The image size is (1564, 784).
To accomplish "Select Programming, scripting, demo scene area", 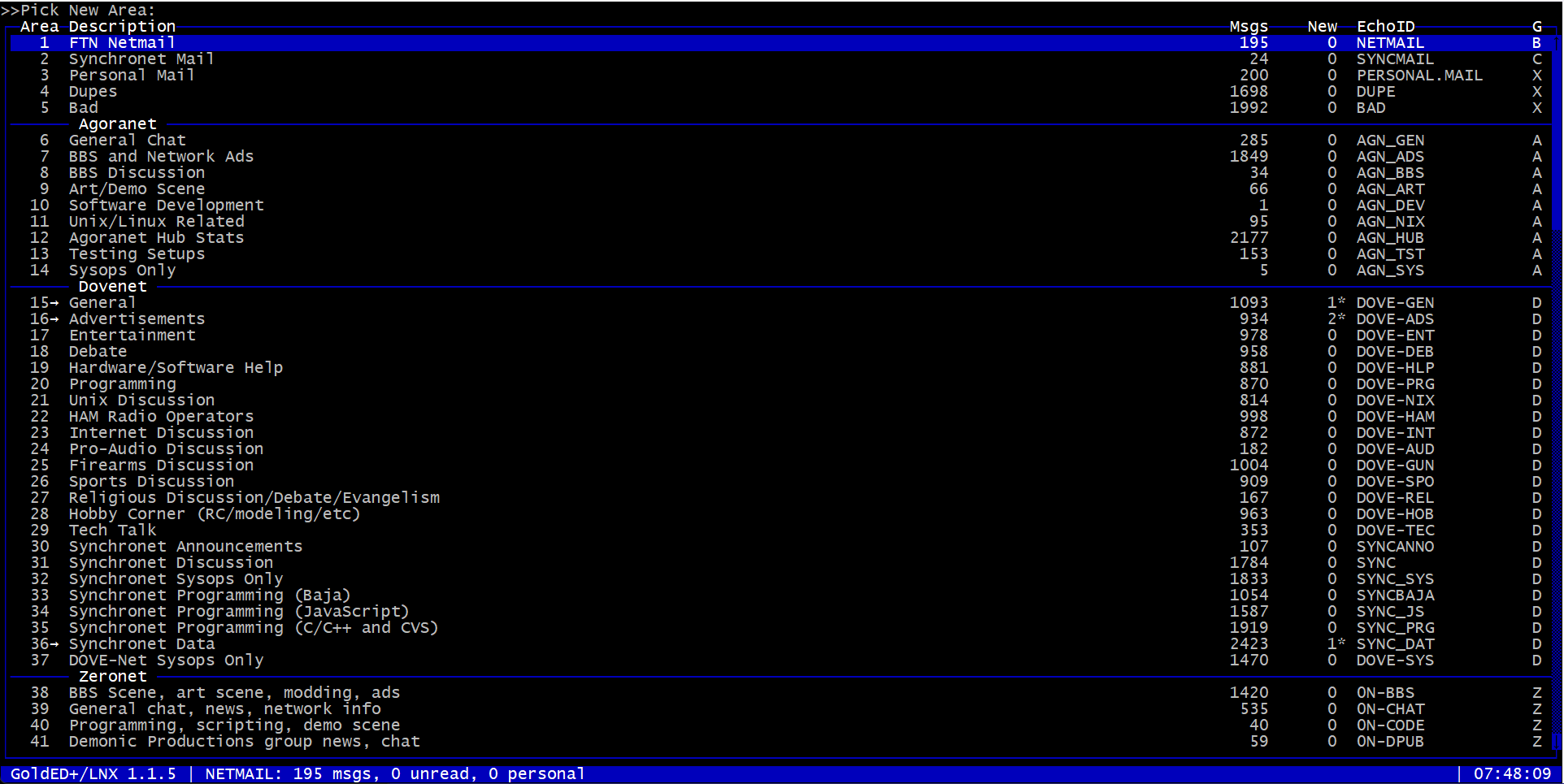I will coord(781,726).
